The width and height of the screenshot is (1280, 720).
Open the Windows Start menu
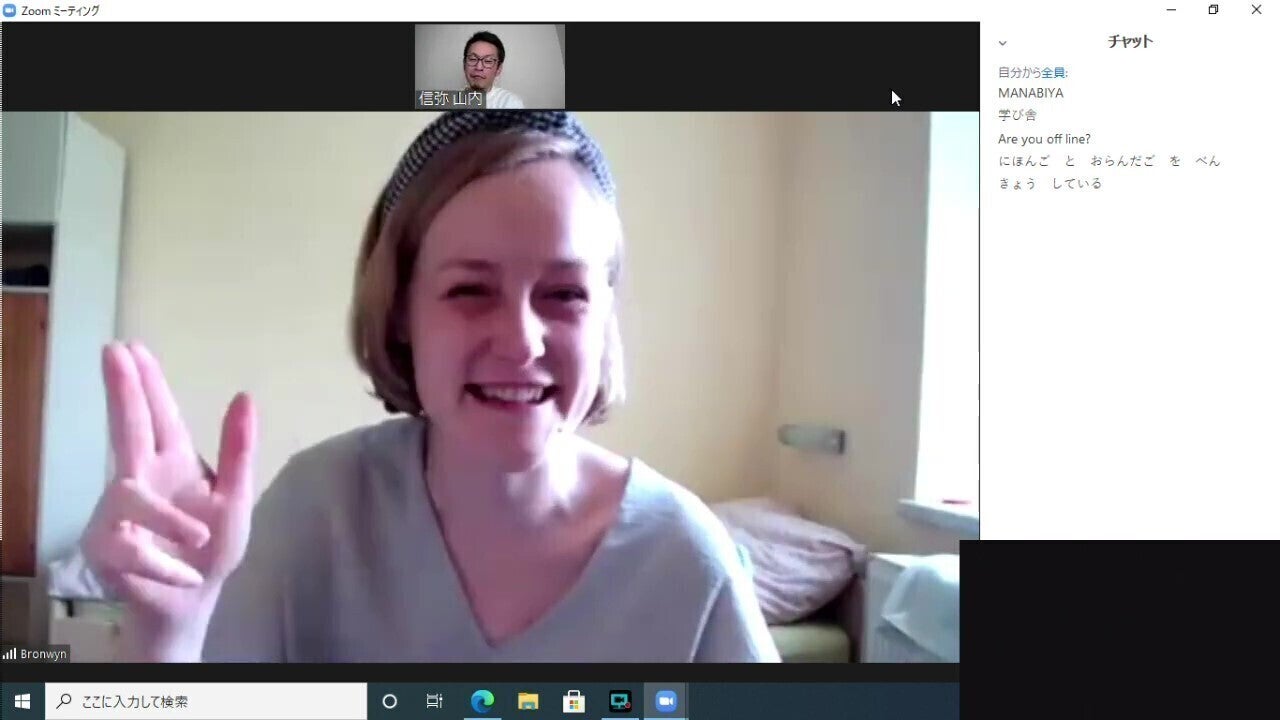coord(22,701)
